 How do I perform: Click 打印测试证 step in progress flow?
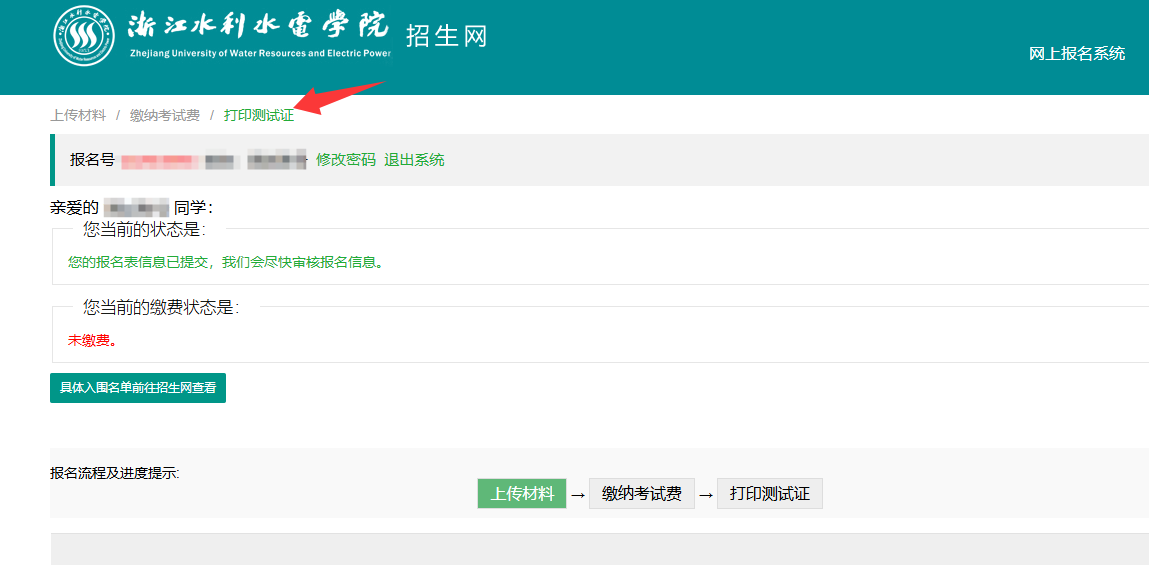tap(769, 494)
